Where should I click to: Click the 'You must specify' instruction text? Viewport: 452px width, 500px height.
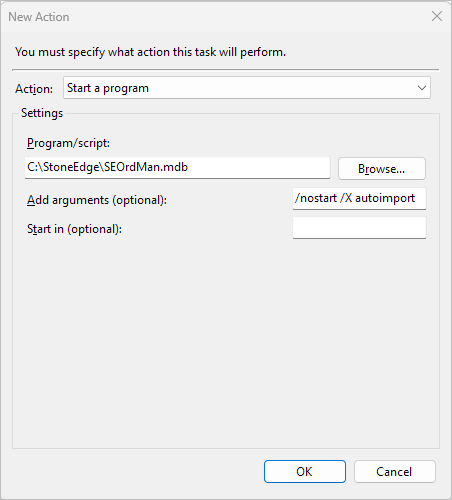pyautogui.click(x=150, y=52)
